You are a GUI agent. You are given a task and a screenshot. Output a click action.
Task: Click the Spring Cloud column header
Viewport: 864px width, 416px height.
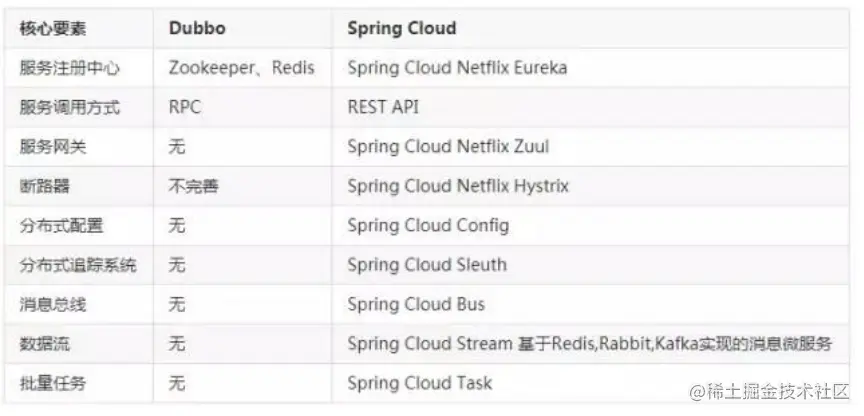tap(401, 29)
